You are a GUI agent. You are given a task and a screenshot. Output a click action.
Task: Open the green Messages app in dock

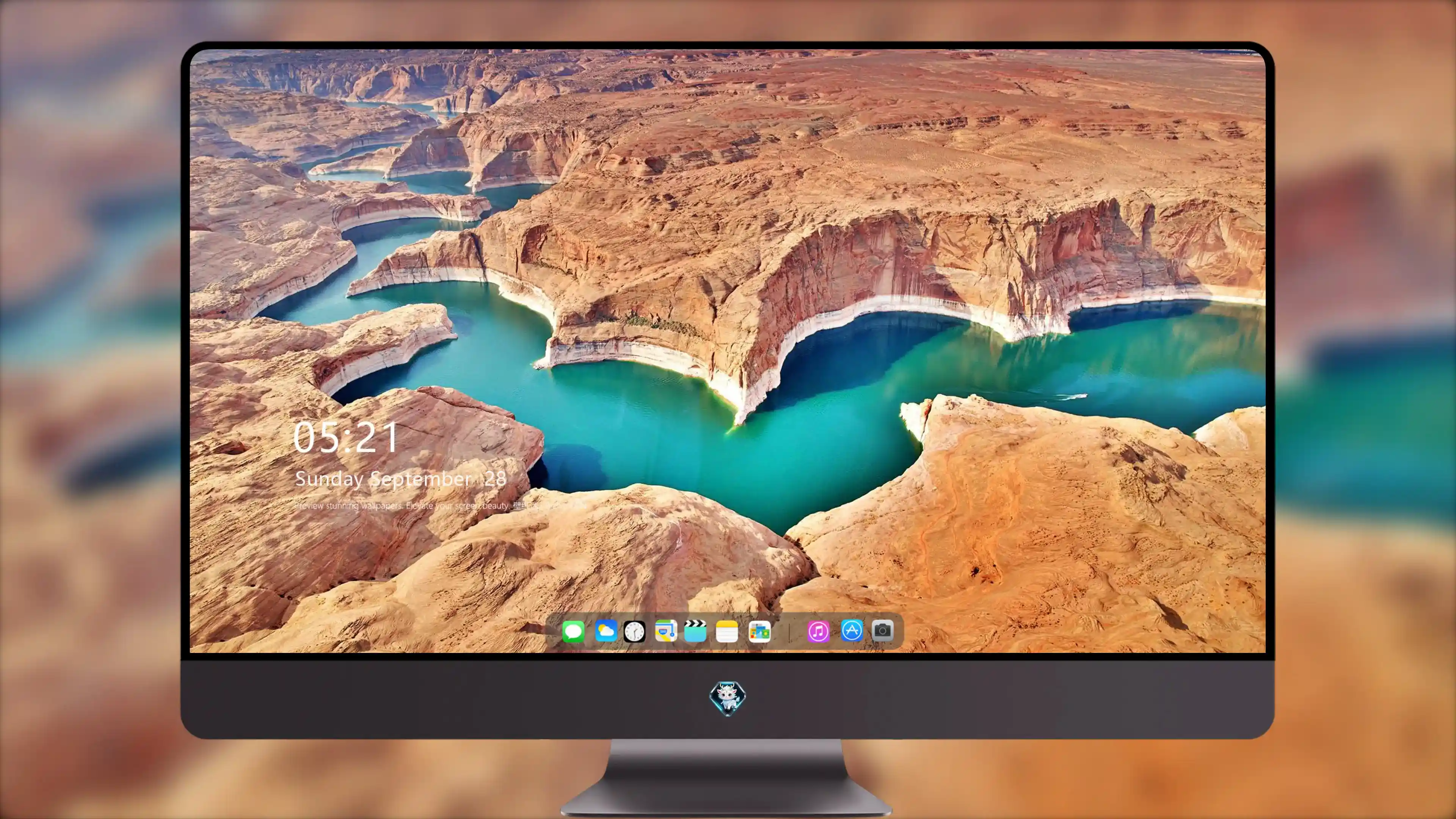point(573,631)
